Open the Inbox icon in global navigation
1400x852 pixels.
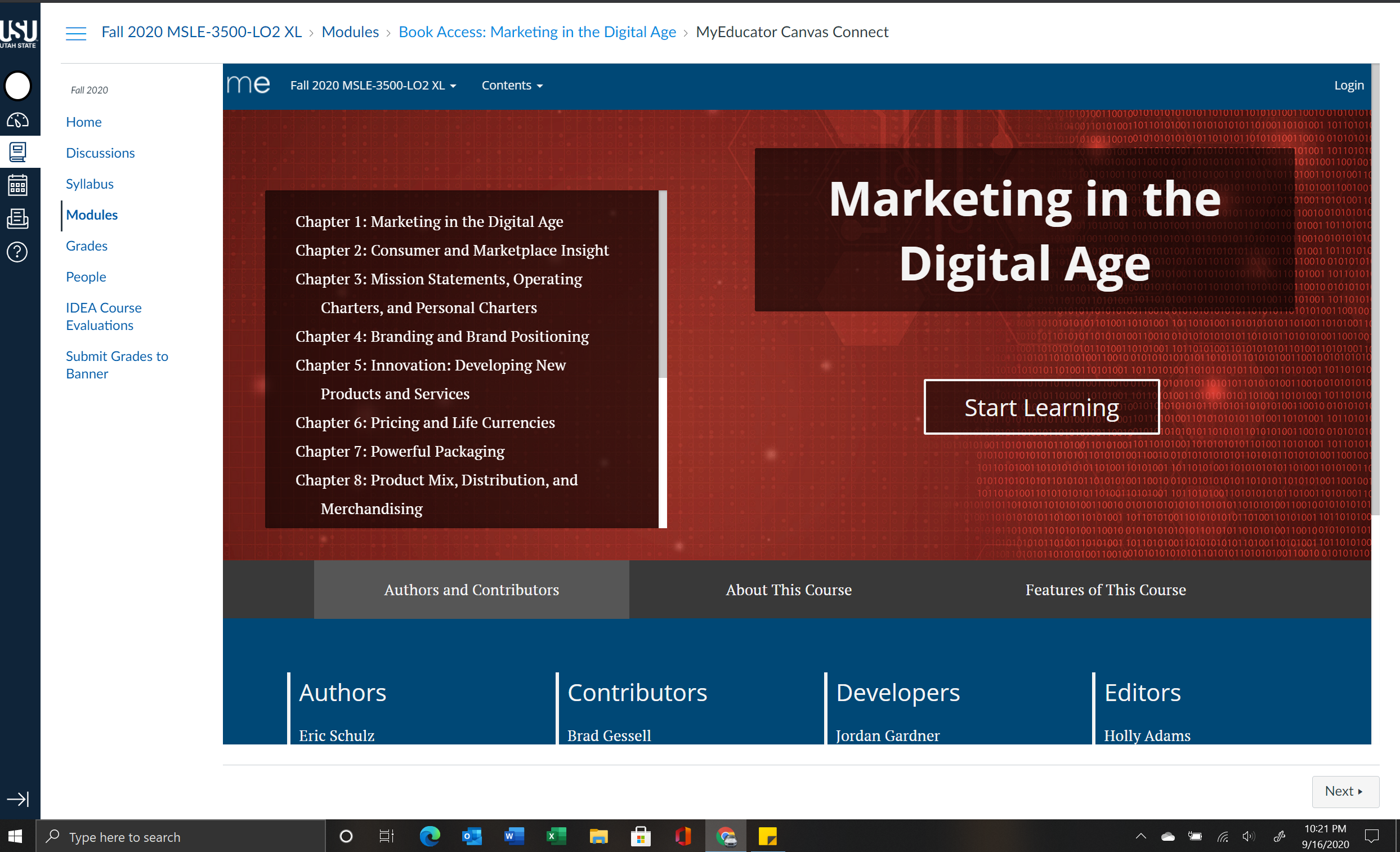point(17,218)
